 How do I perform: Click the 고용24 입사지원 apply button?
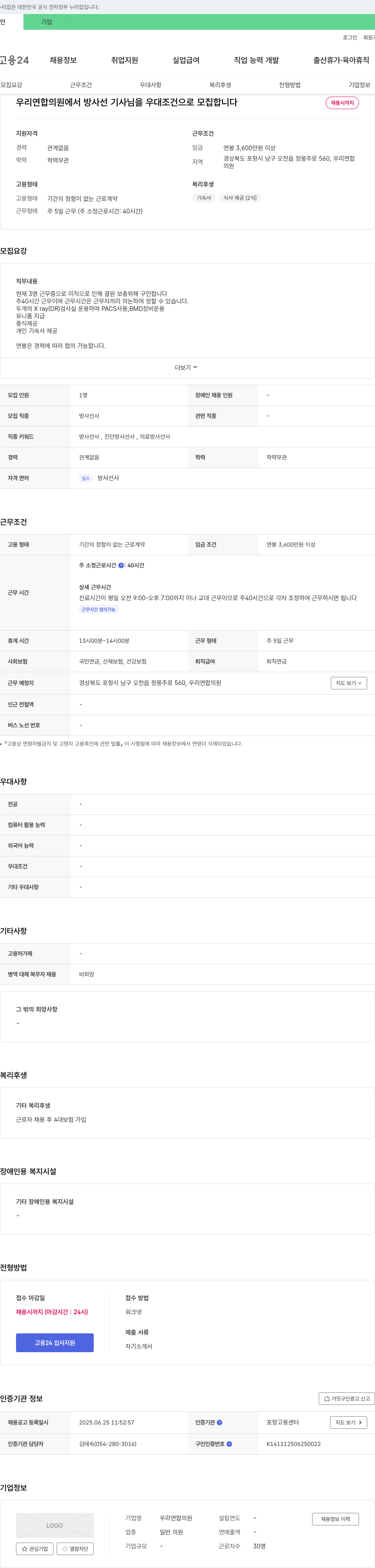[55, 1343]
